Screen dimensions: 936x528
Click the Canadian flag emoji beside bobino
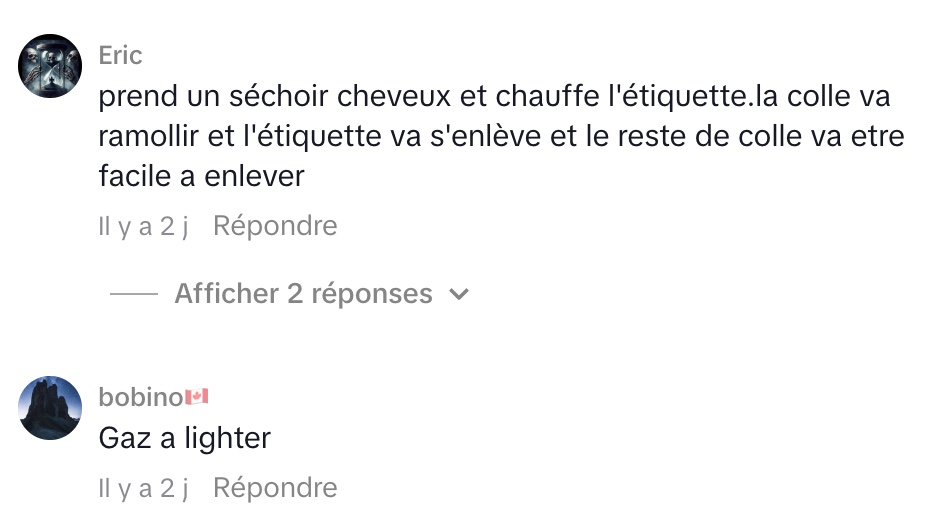tap(197, 397)
